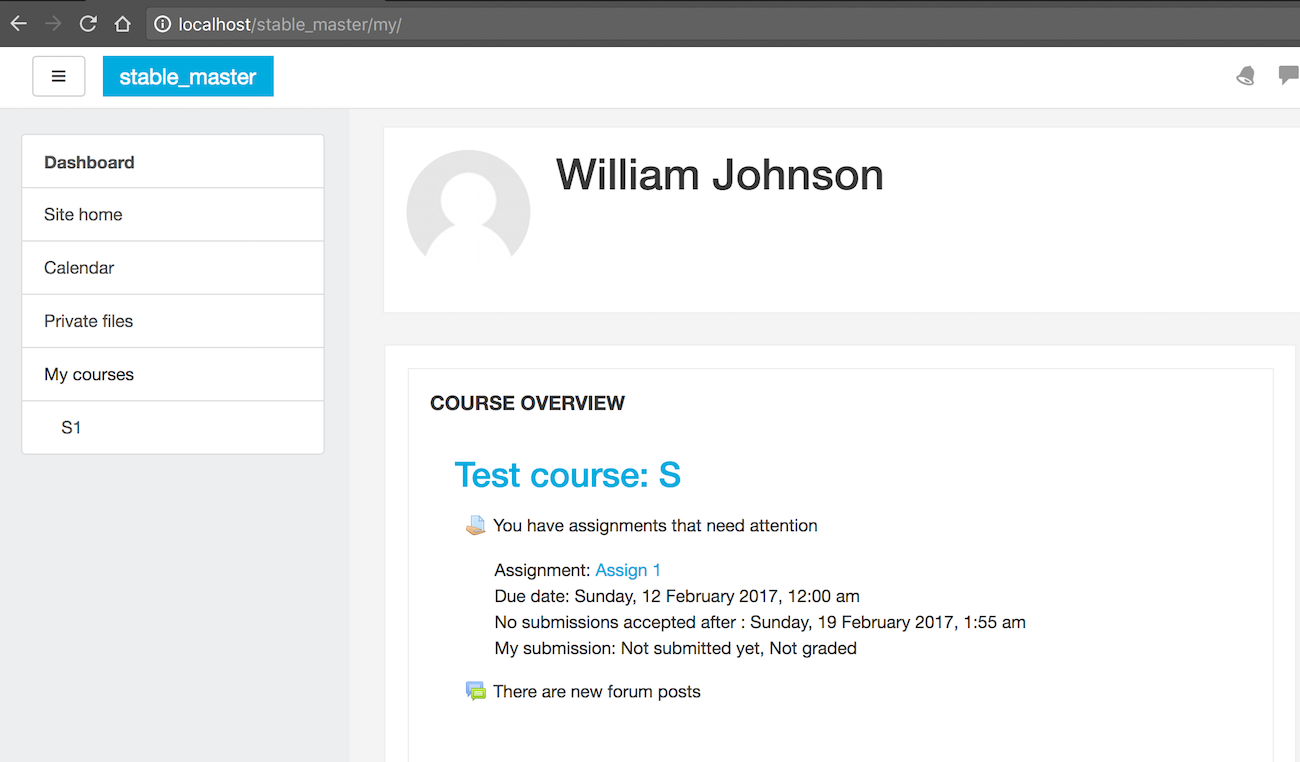Click 'My submission: Not submitted yet' text
Image resolution: width=1300 pixels, height=762 pixels.
pos(675,648)
